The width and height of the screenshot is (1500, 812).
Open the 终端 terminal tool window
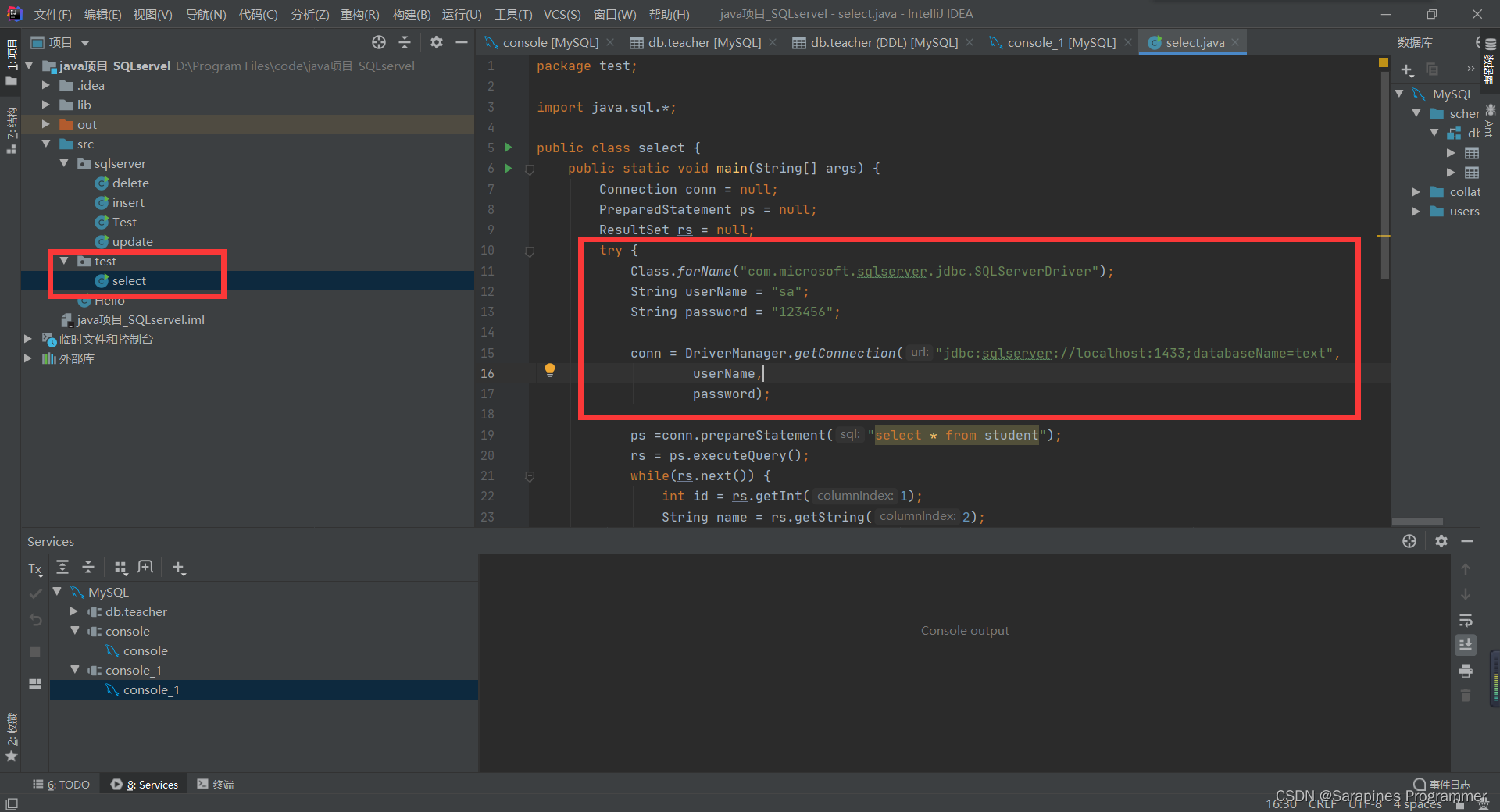click(x=216, y=785)
